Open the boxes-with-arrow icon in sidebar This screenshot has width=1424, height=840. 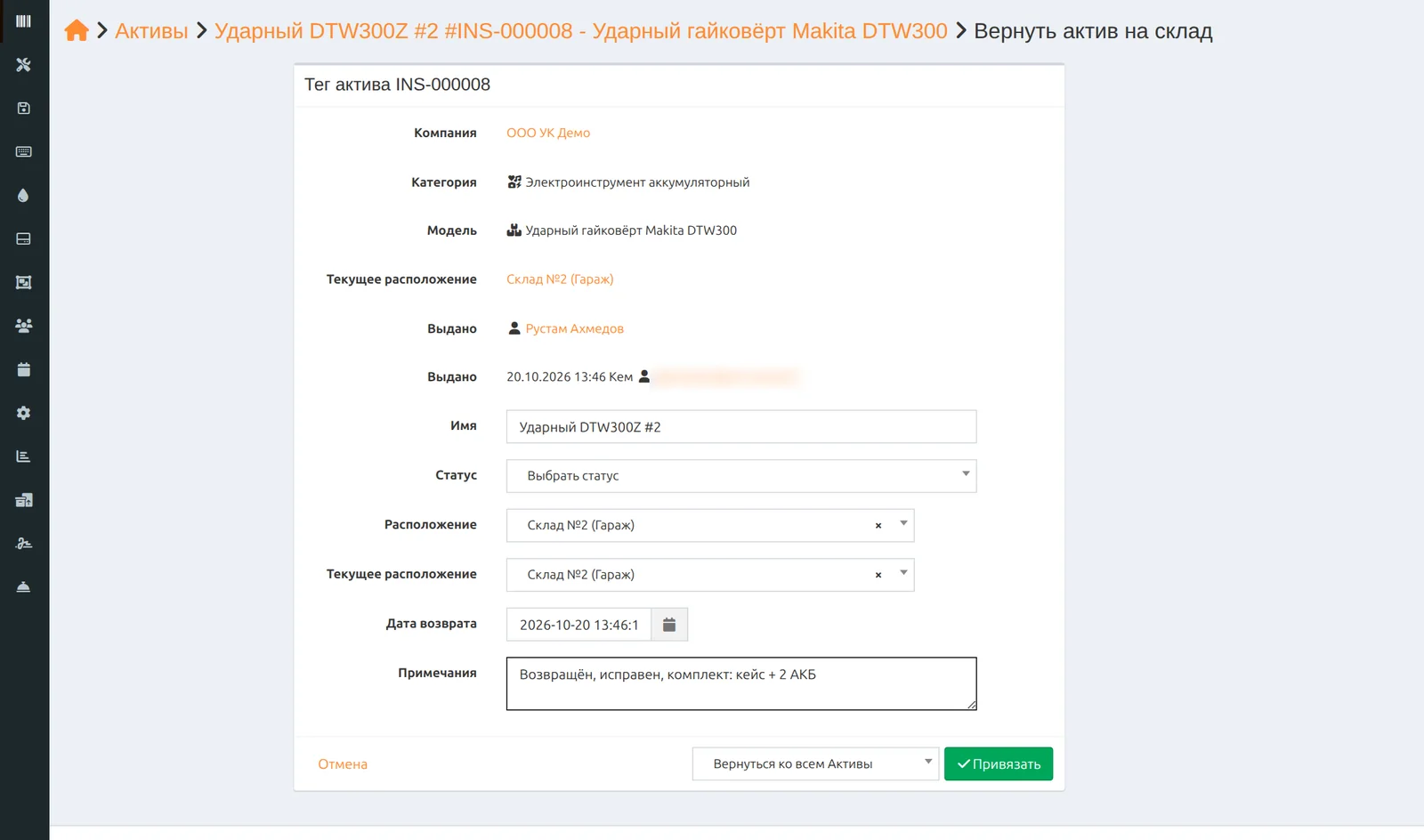click(x=24, y=500)
